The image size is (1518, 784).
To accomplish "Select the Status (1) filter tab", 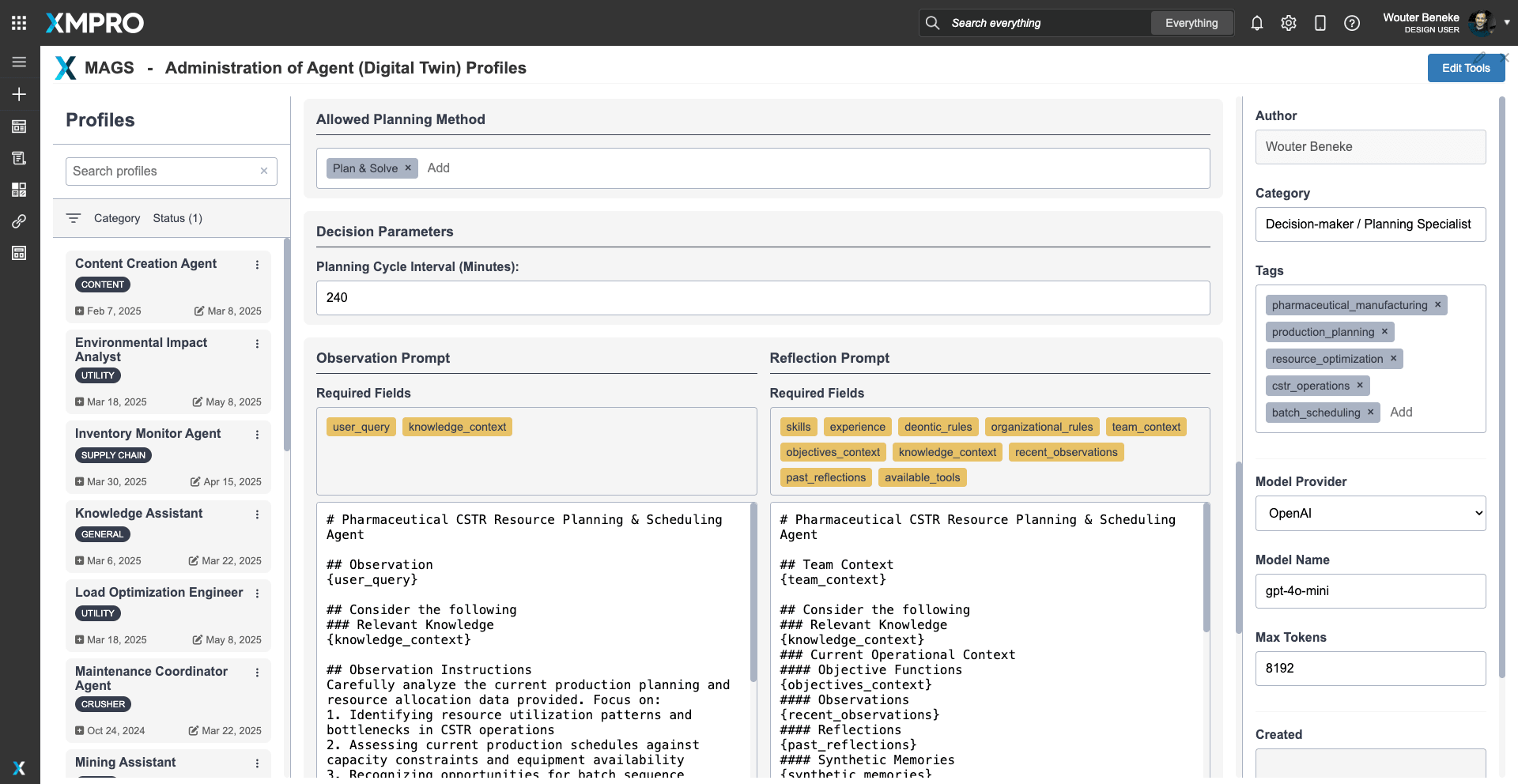I will tap(177, 218).
